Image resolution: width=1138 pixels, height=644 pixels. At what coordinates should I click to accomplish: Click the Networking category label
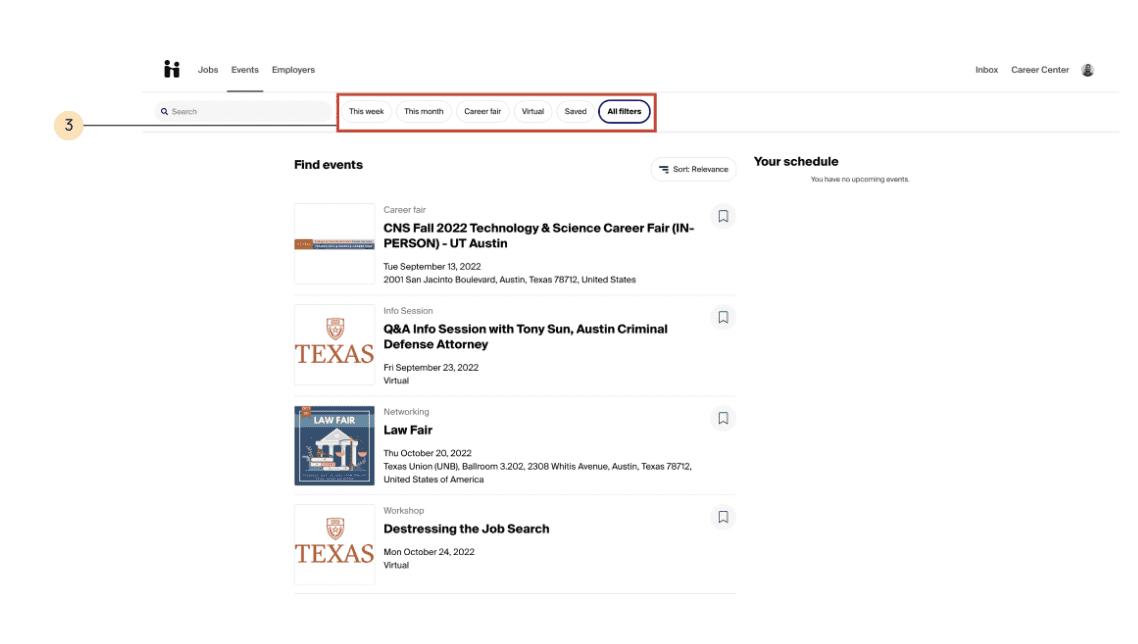pyautogui.click(x=406, y=412)
